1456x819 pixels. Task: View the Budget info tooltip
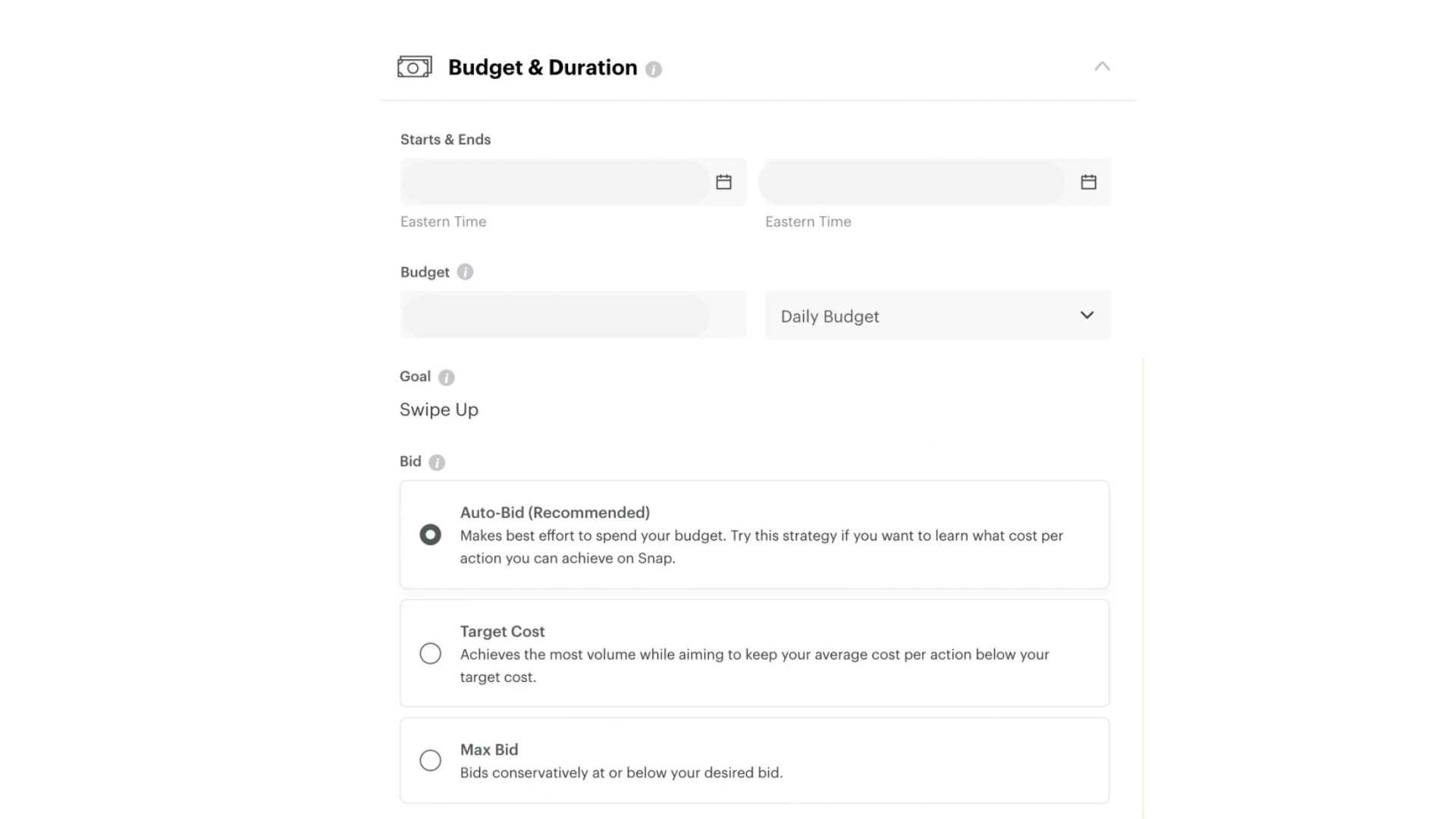465,271
